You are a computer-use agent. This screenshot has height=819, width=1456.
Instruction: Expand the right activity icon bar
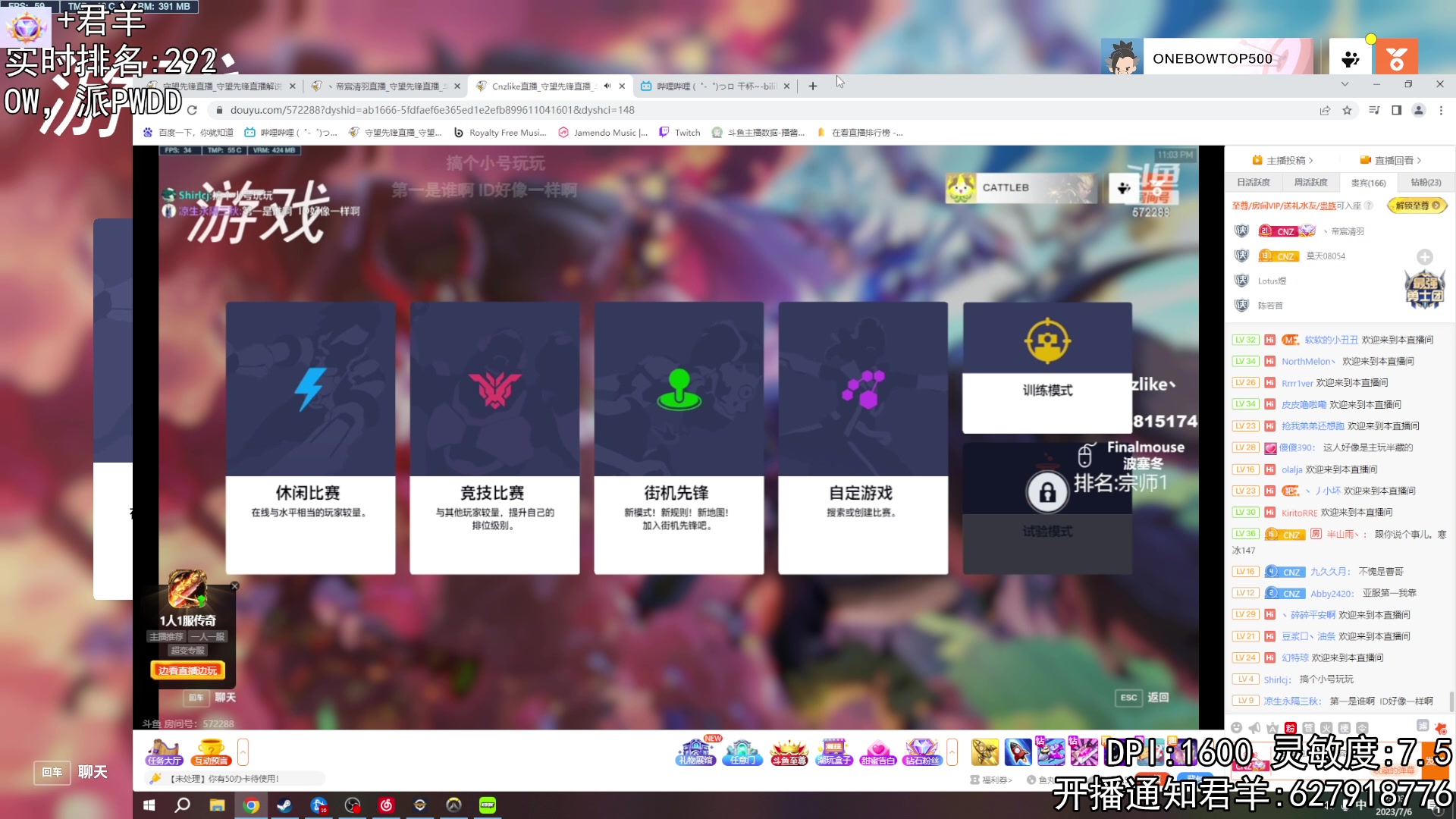click(x=952, y=752)
